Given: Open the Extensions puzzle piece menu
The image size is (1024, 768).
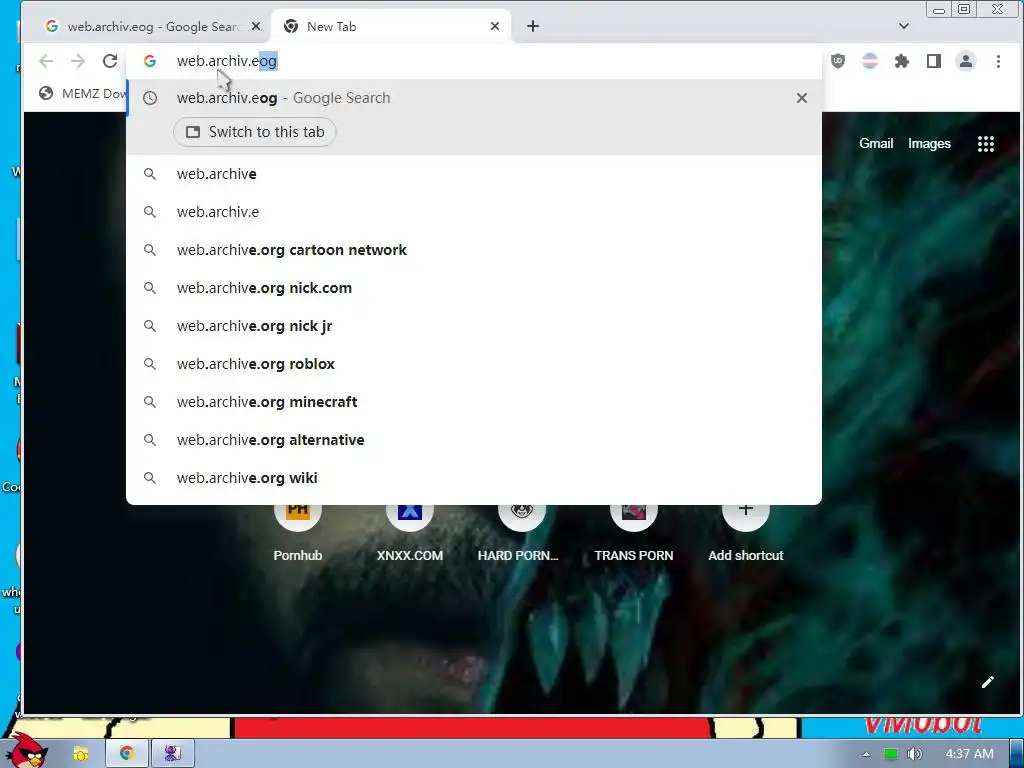Looking at the screenshot, I should 902,61.
